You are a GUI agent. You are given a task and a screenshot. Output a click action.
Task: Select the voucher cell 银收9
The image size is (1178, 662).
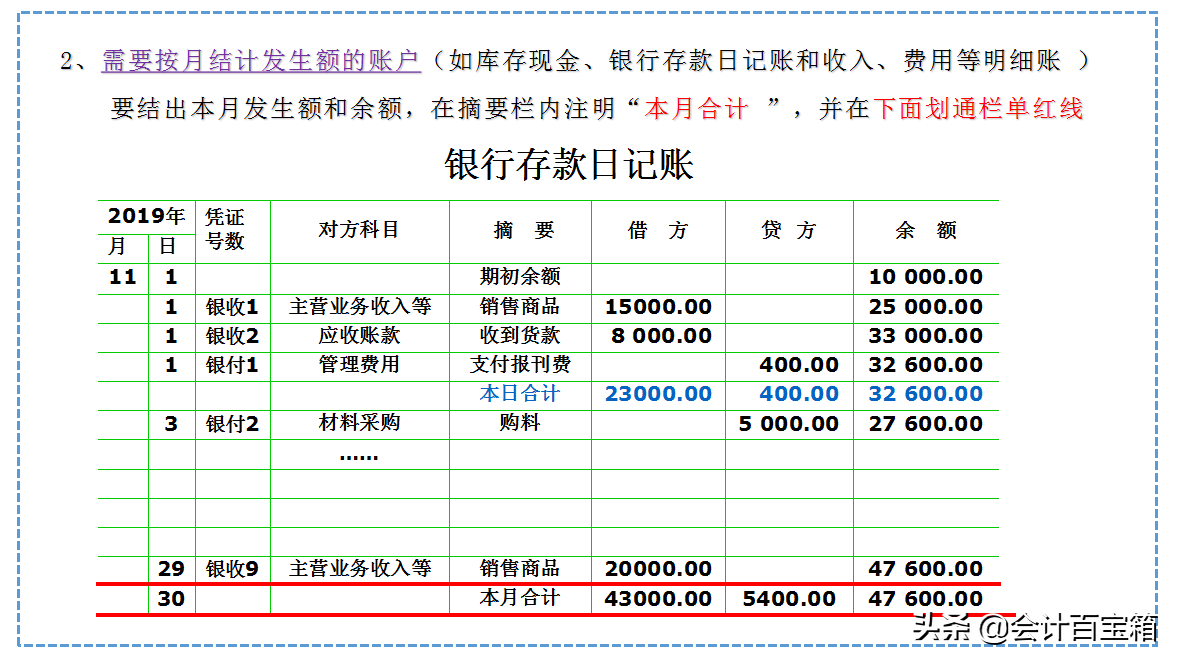233,568
